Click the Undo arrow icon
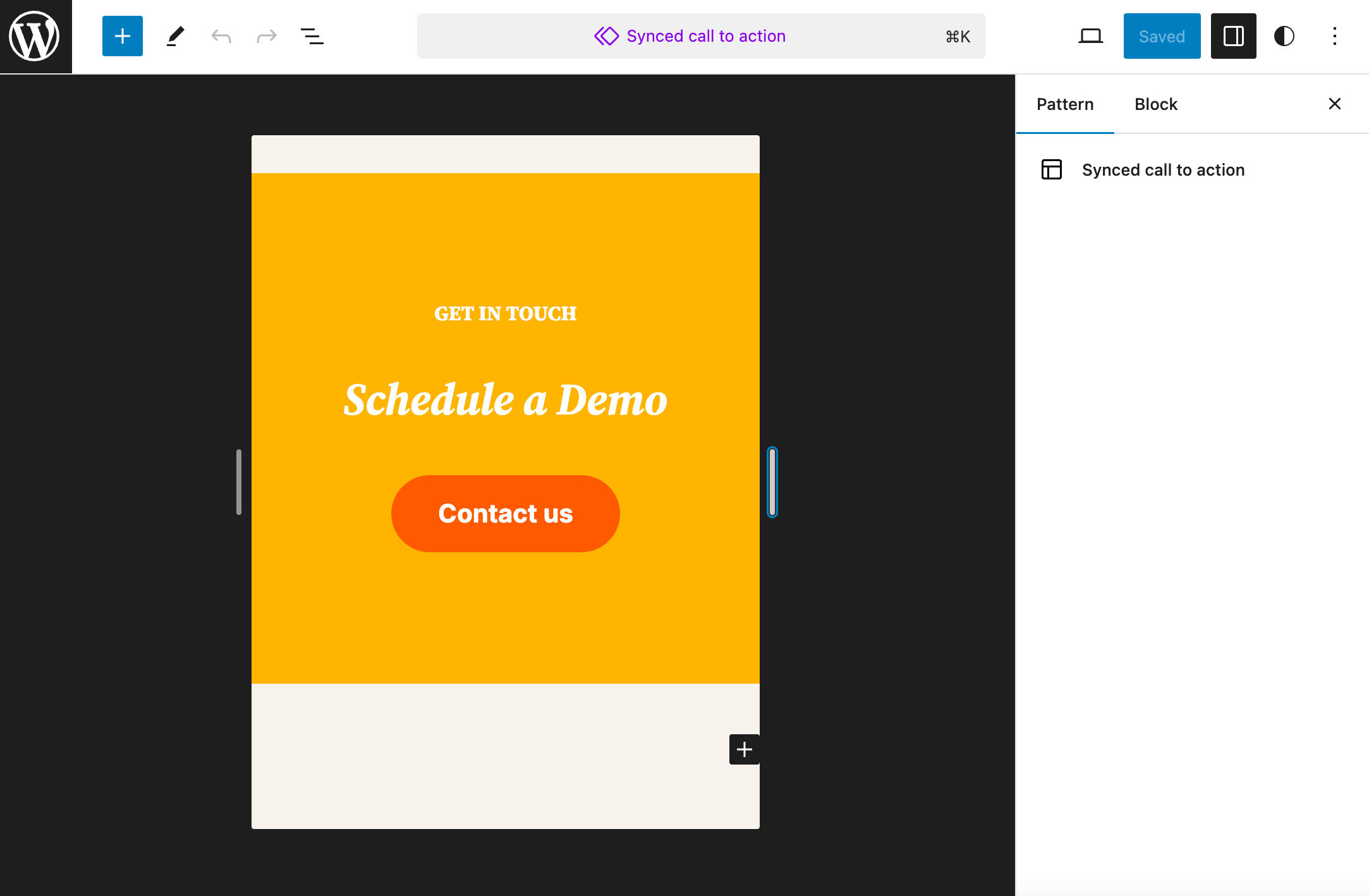Screen dimensions: 1369x896 (x=220, y=36)
